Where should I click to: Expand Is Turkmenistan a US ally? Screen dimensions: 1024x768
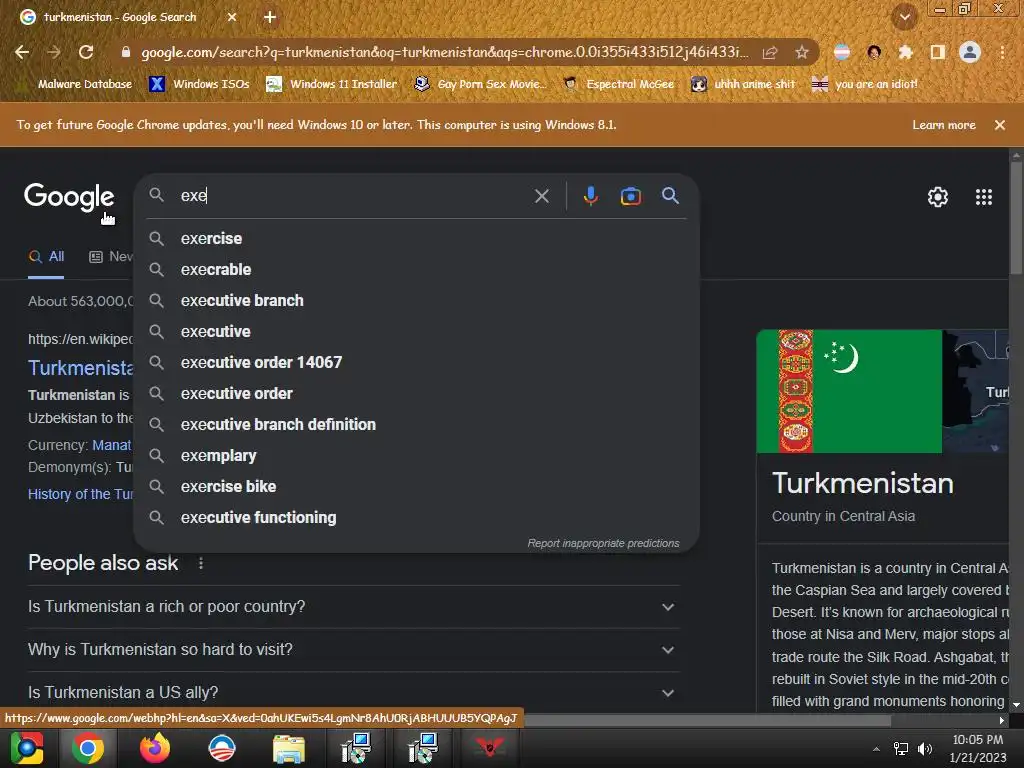point(354,692)
